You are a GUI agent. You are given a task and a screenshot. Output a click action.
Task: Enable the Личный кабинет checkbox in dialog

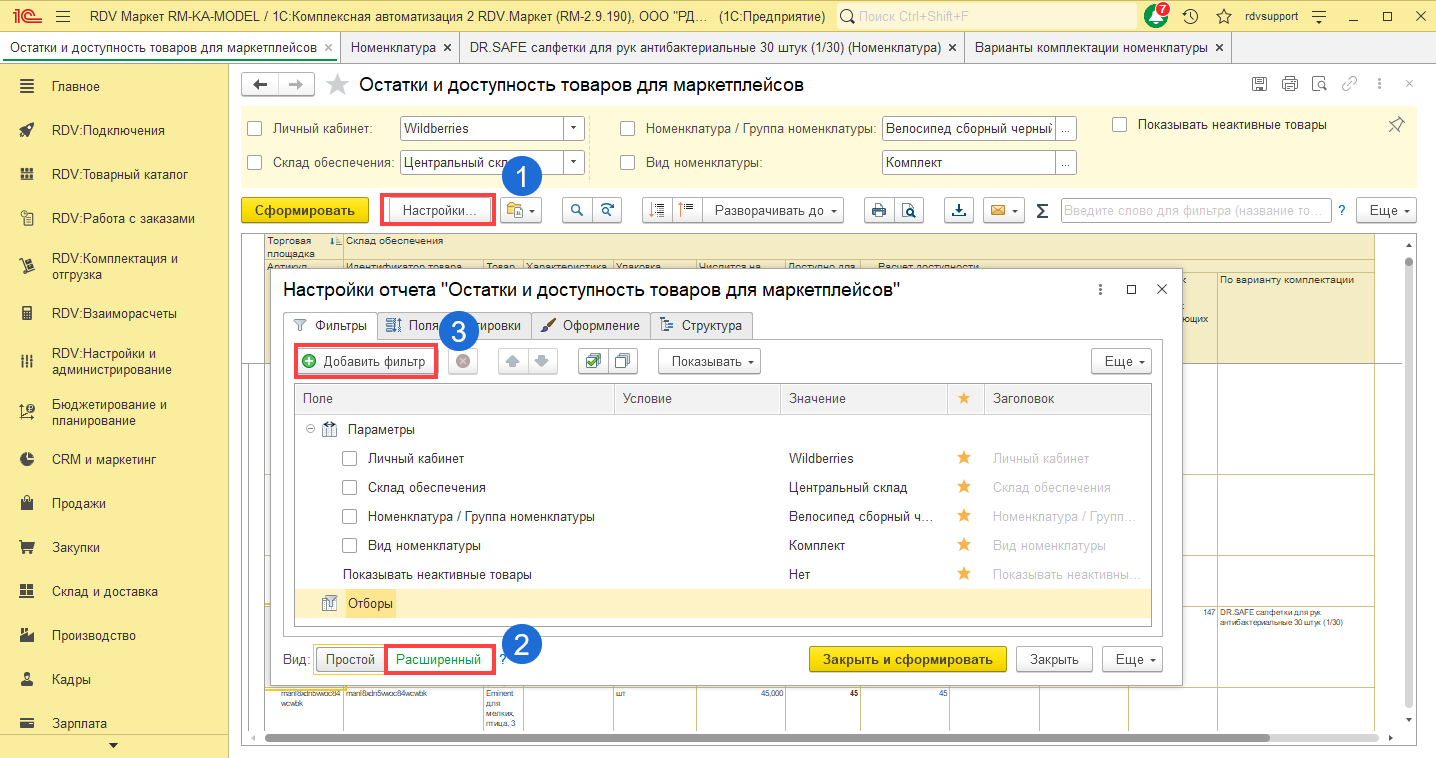(350, 458)
